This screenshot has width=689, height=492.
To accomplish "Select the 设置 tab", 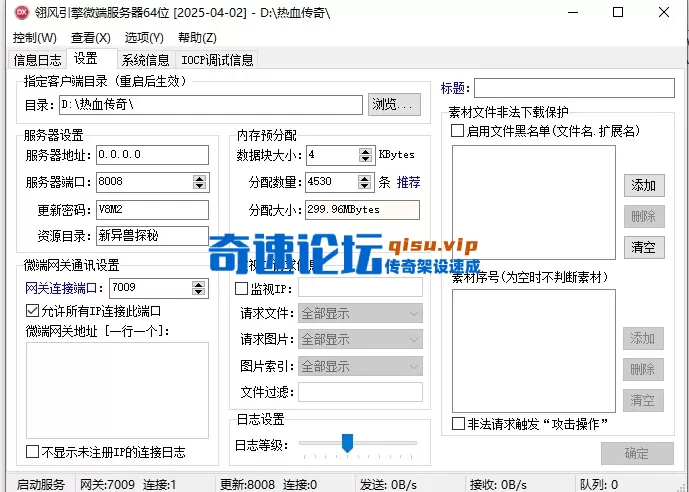I will 91,58.
